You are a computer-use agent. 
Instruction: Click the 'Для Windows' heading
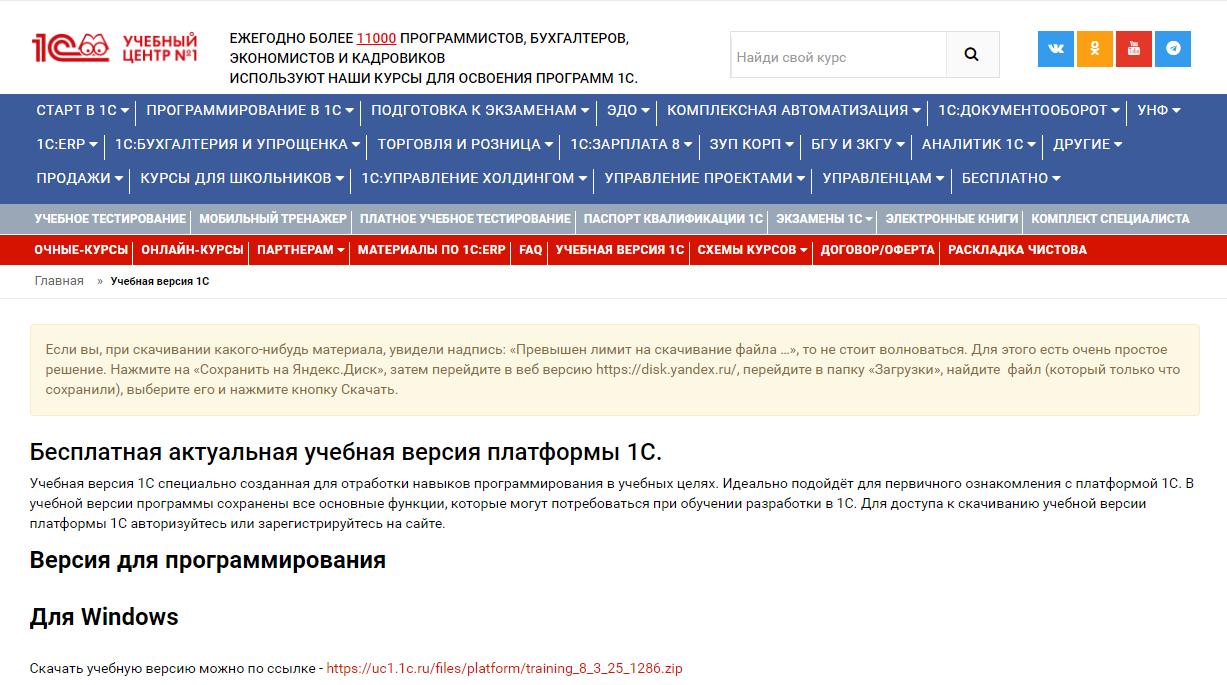[x=104, y=617]
